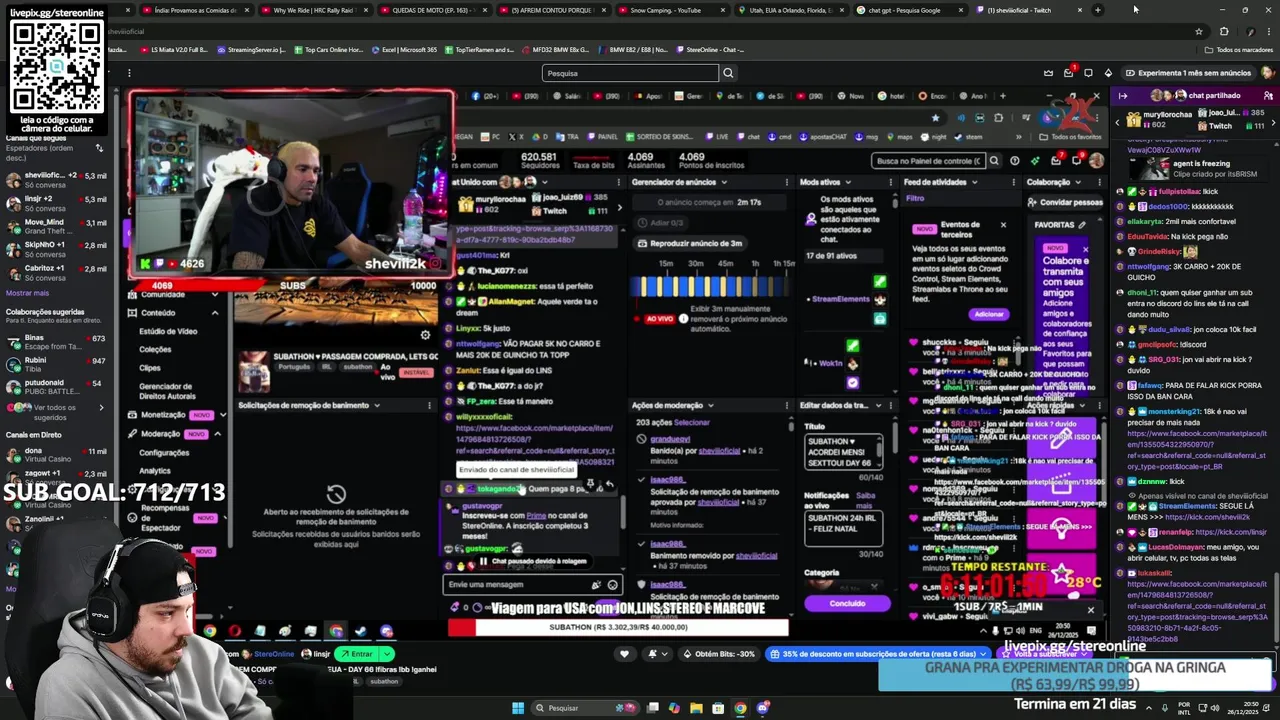Viewport: 1280px width, 720px height.
Task: Collapse the Moderação menu section
Action: coord(217,434)
